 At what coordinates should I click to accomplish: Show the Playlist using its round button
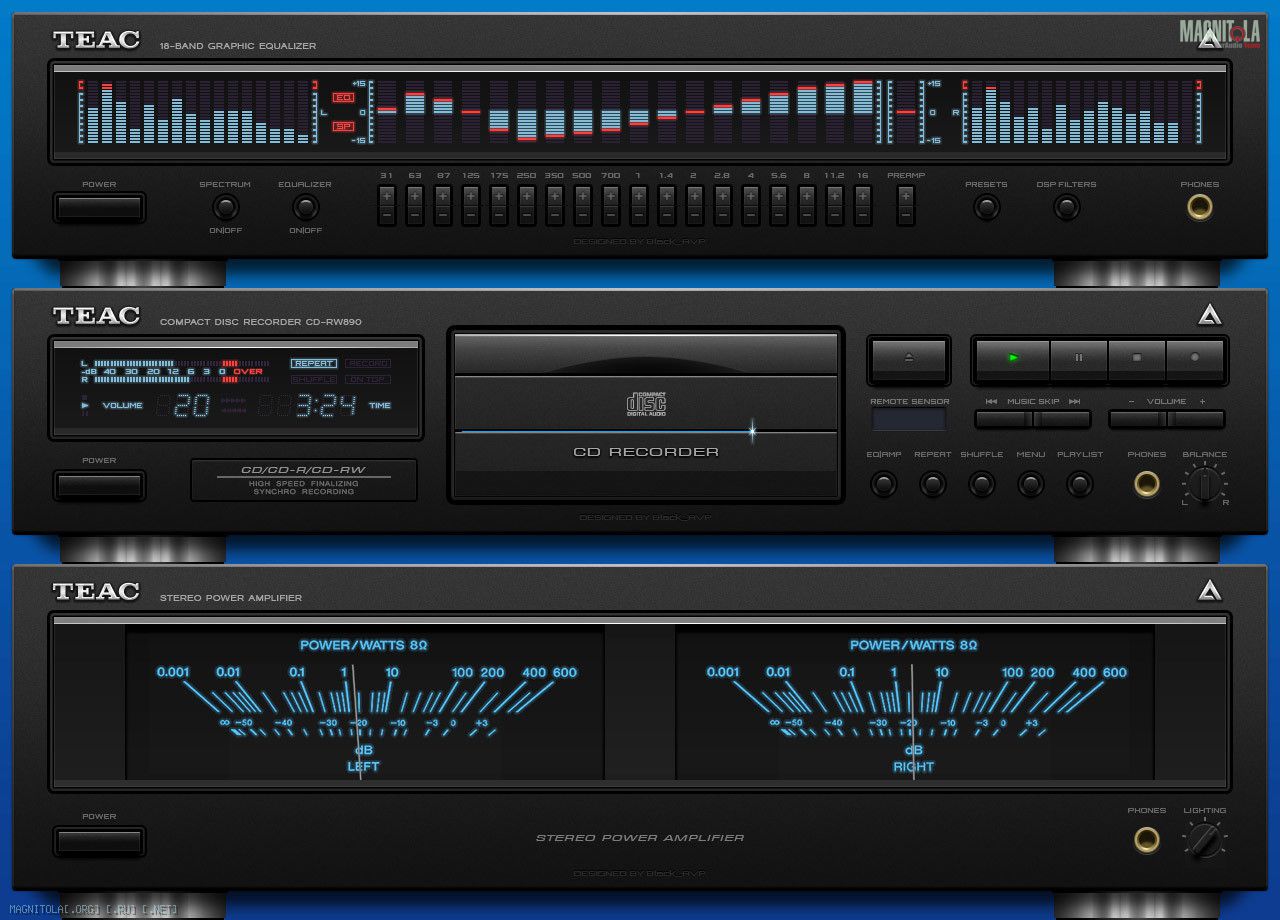tap(1079, 485)
